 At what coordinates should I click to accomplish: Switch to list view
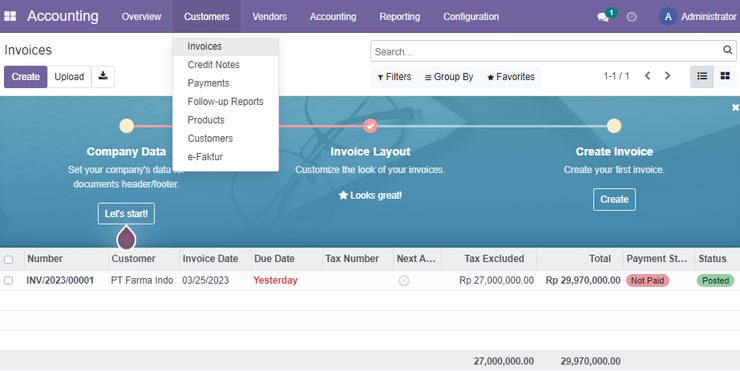(x=702, y=76)
